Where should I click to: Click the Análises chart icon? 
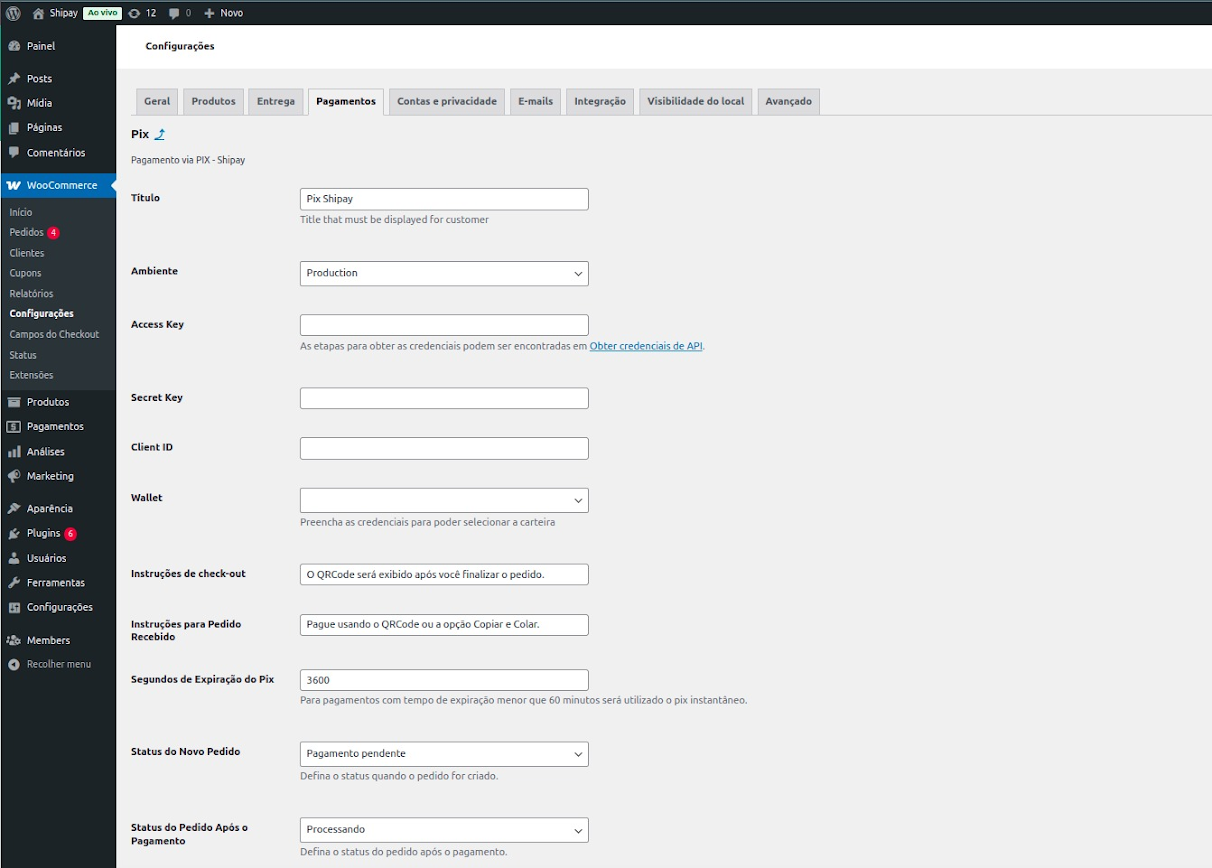pyautogui.click(x=14, y=452)
